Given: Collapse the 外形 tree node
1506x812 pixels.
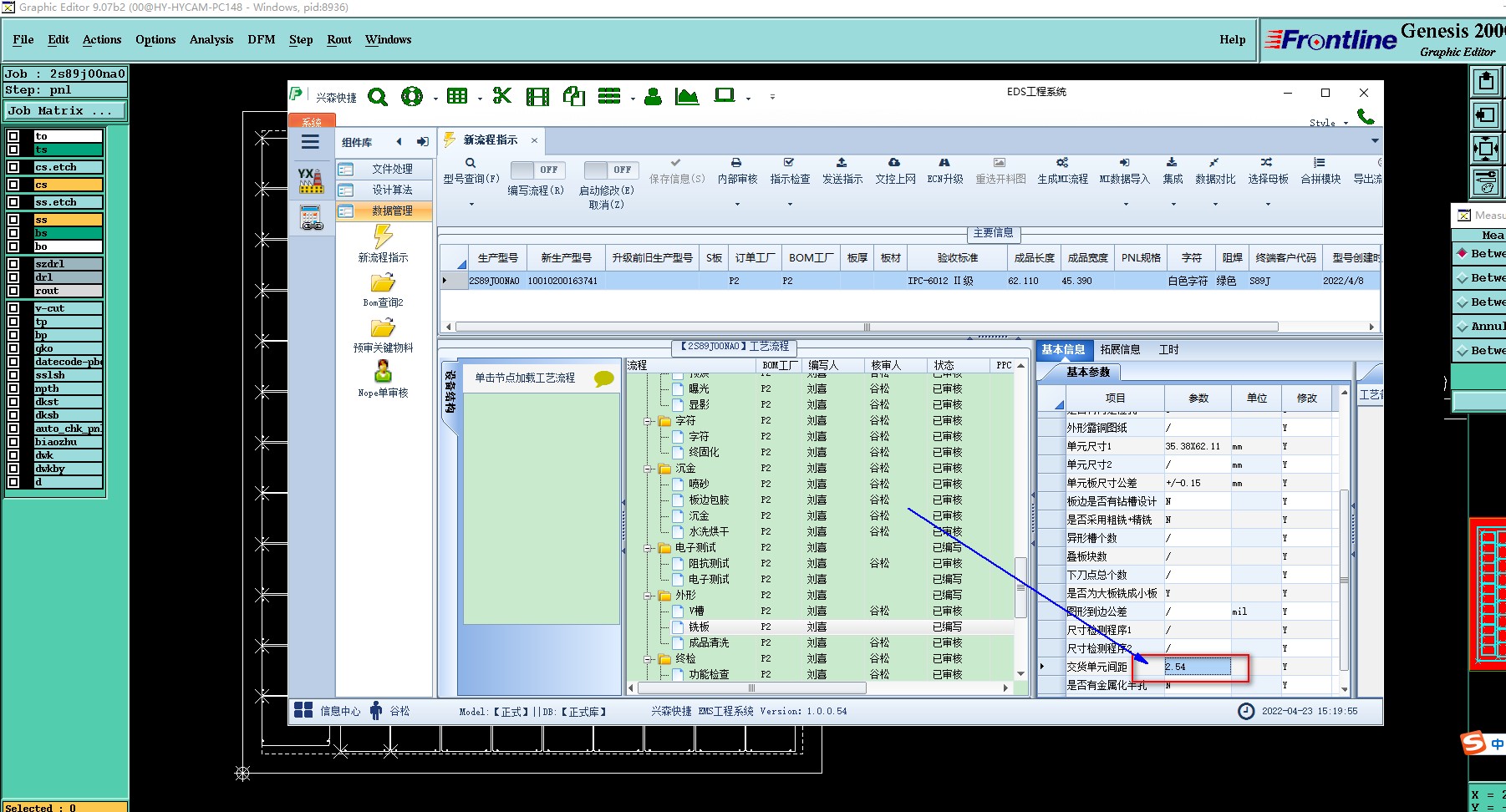Looking at the screenshot, I should click(649, 596).
